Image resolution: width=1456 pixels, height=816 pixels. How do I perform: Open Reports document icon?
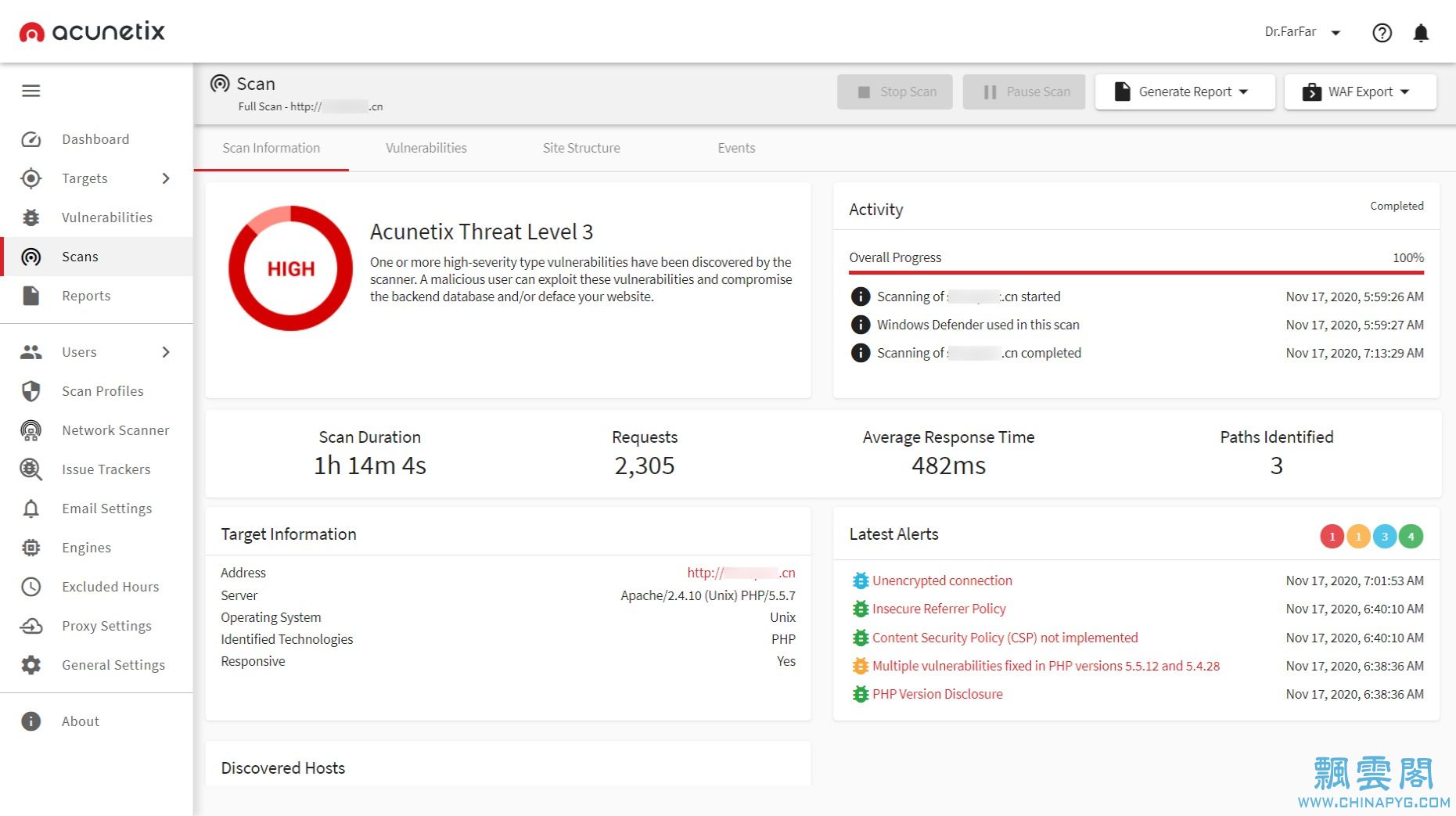[x=31, y=296]
